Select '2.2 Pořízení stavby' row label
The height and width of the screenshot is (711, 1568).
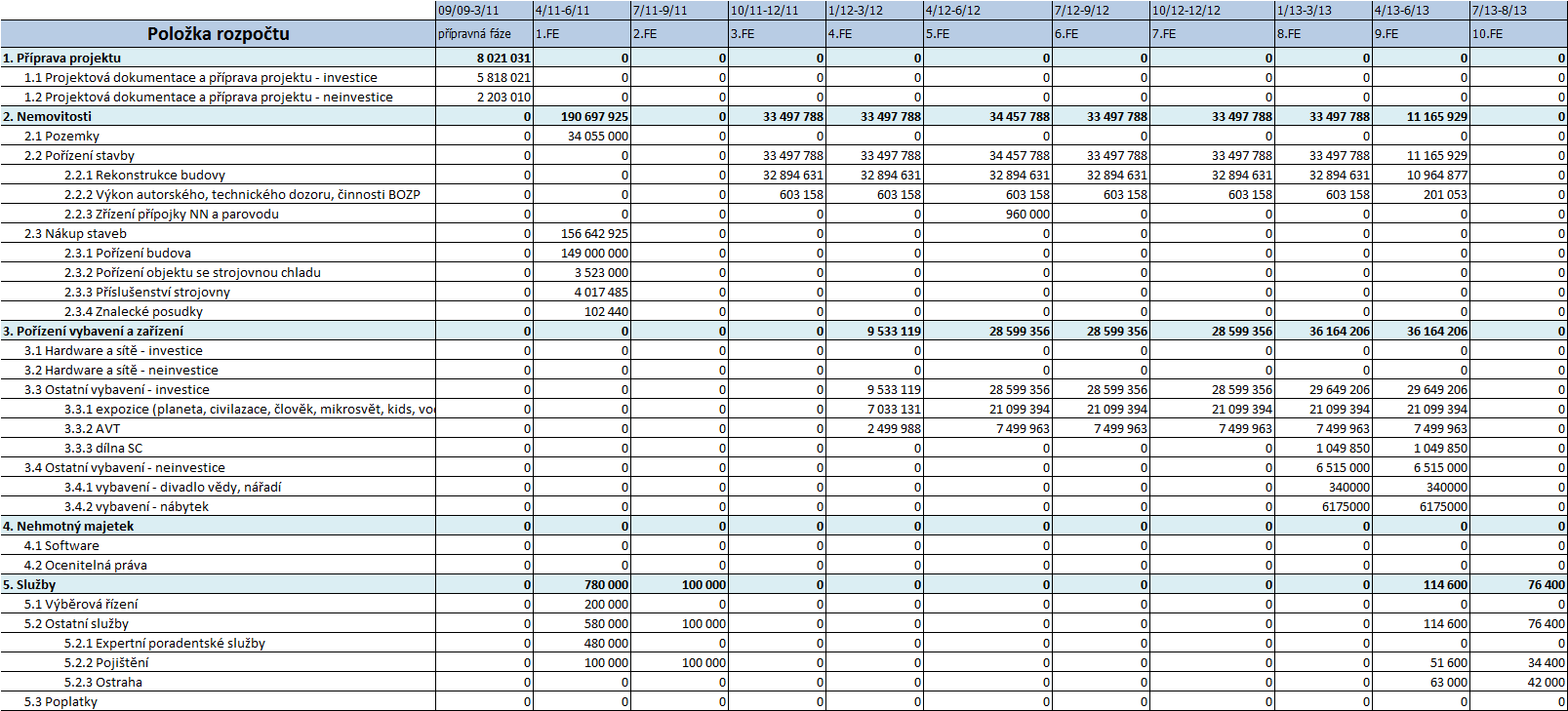pos(79,155)
